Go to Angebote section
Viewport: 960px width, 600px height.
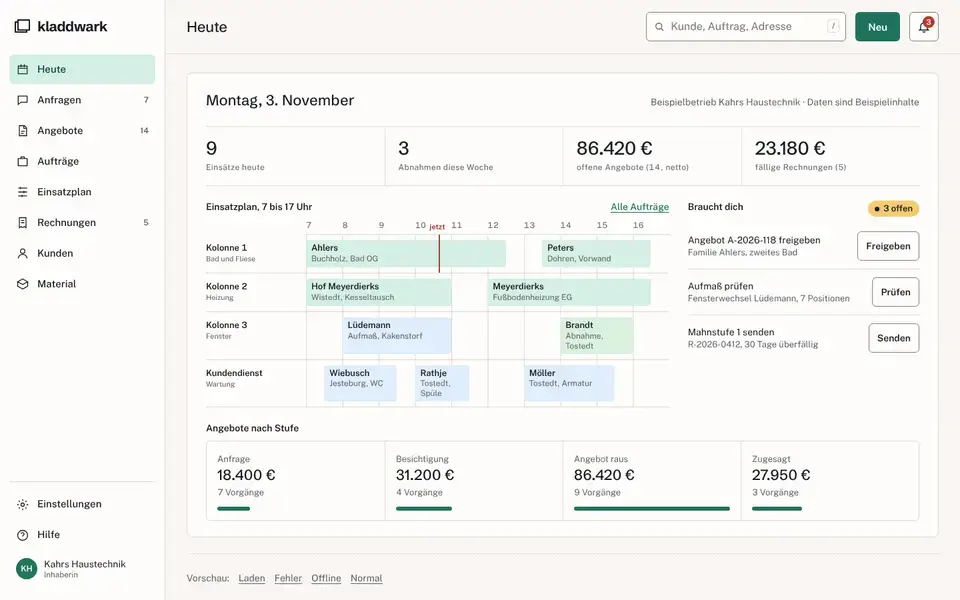pyautogui.click(x=82, y=130)
